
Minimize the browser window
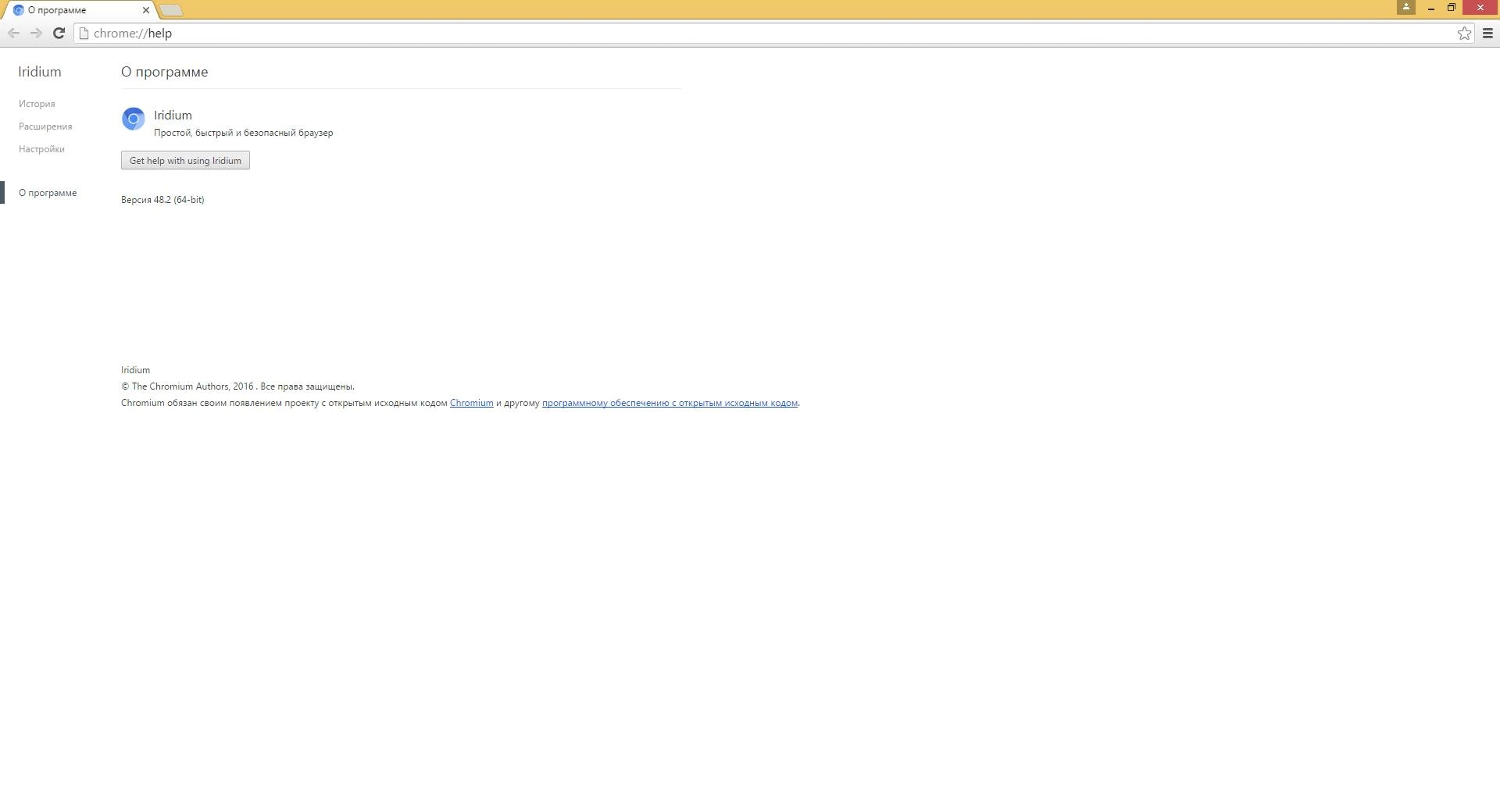tap(1430, 8)
